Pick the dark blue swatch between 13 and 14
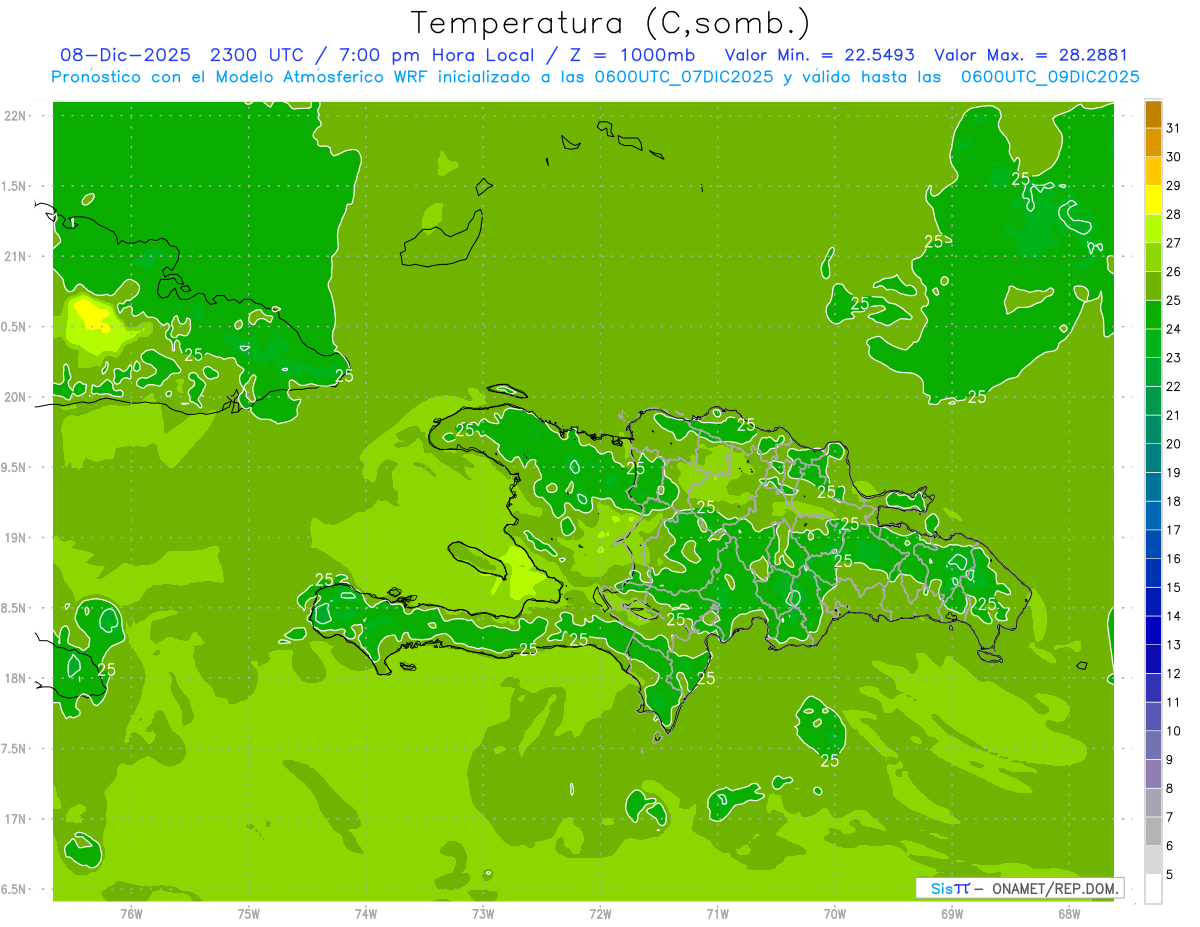1200x927 pixels. [x=1153, y=630]
